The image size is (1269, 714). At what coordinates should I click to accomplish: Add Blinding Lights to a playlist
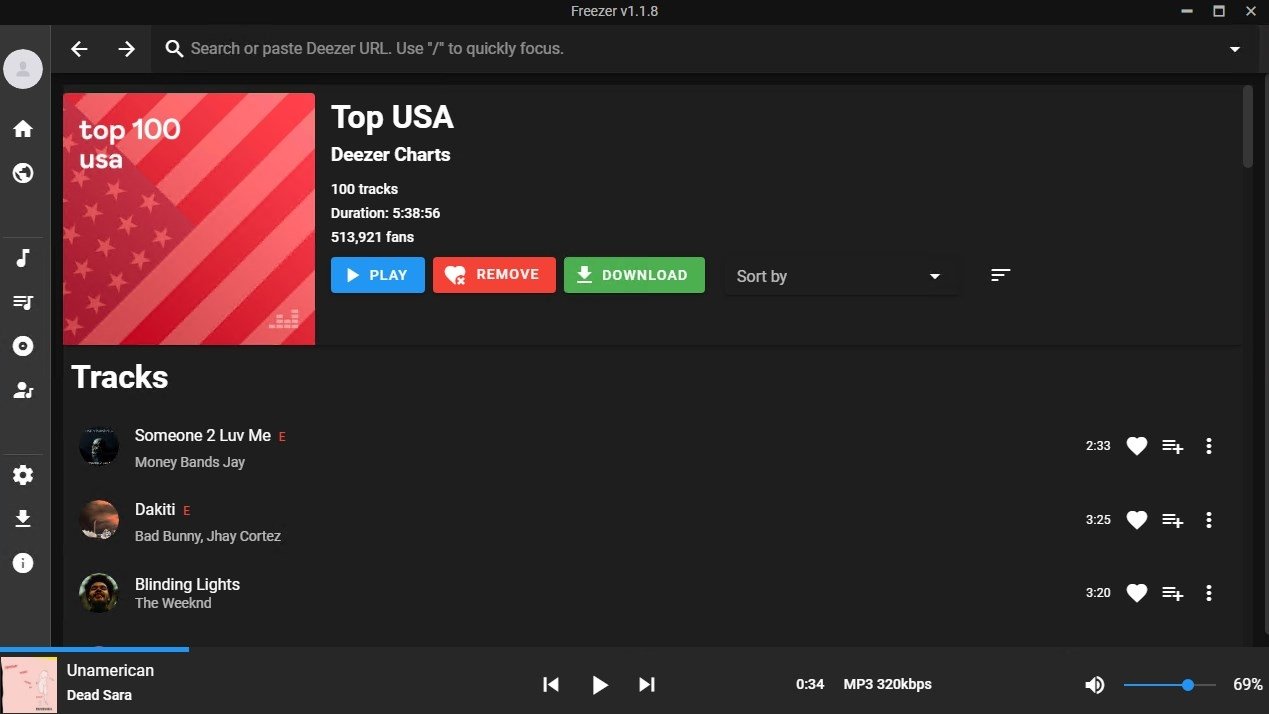(1173, 593)
